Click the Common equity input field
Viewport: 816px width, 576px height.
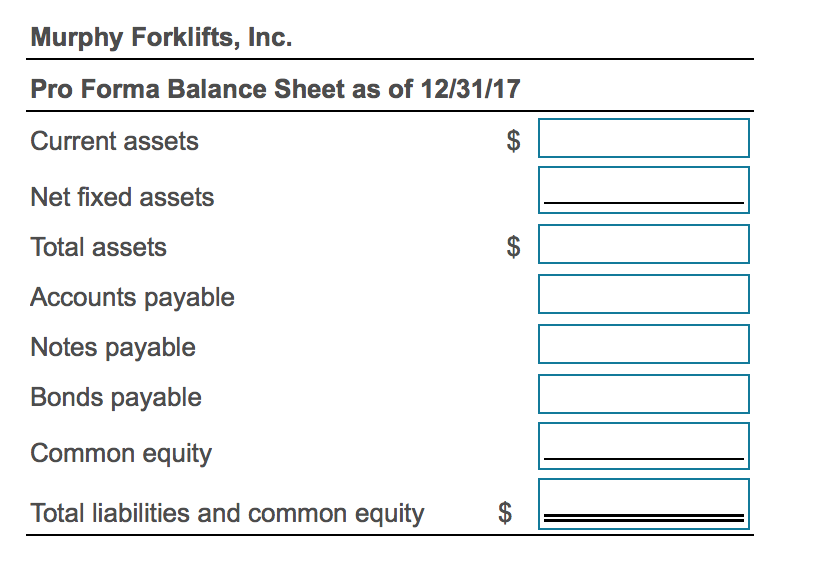(x=643, y=446)
